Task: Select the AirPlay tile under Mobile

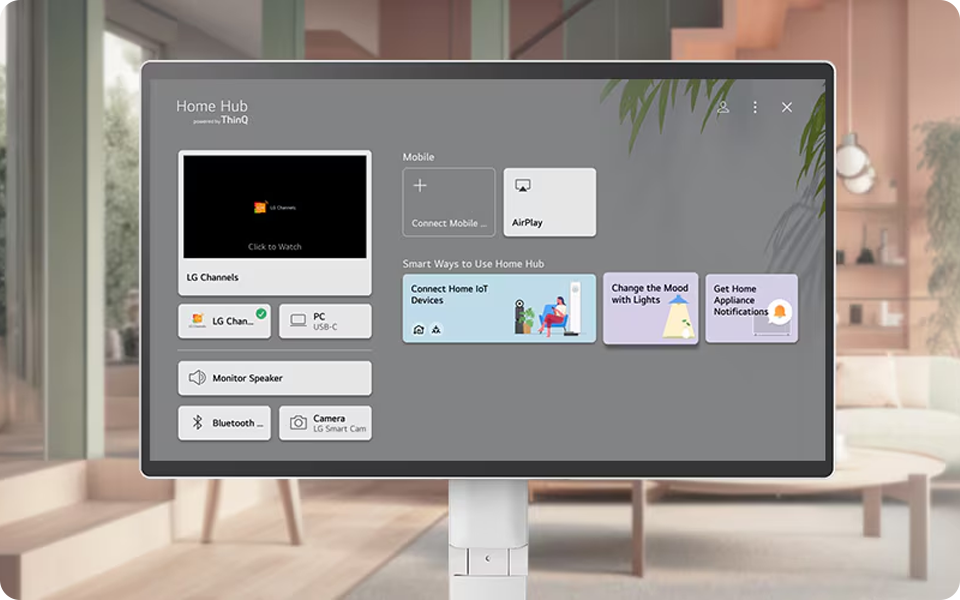Action: [x=550, y=202]
